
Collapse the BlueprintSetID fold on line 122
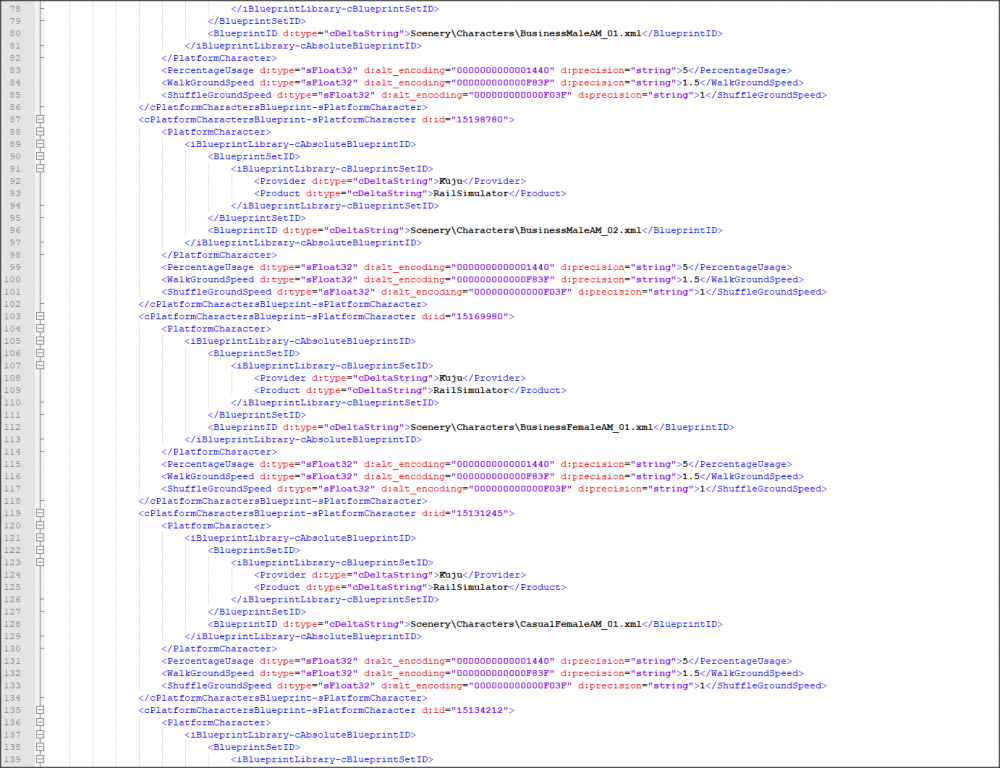coord(40,550)
